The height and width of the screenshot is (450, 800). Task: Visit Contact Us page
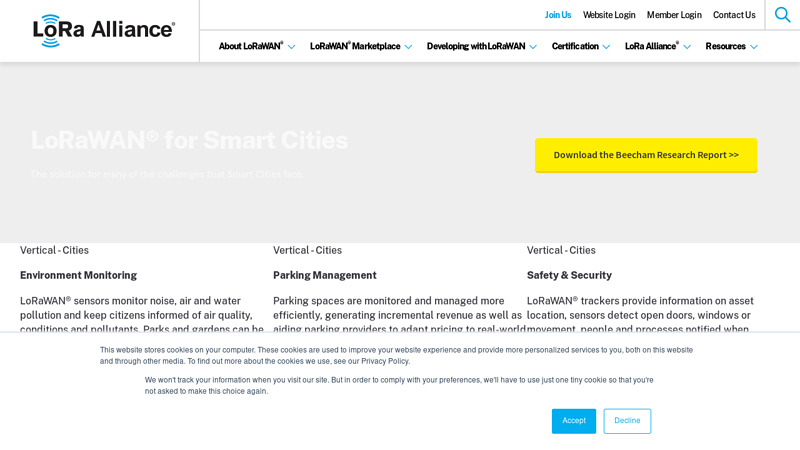coord(734,15)
